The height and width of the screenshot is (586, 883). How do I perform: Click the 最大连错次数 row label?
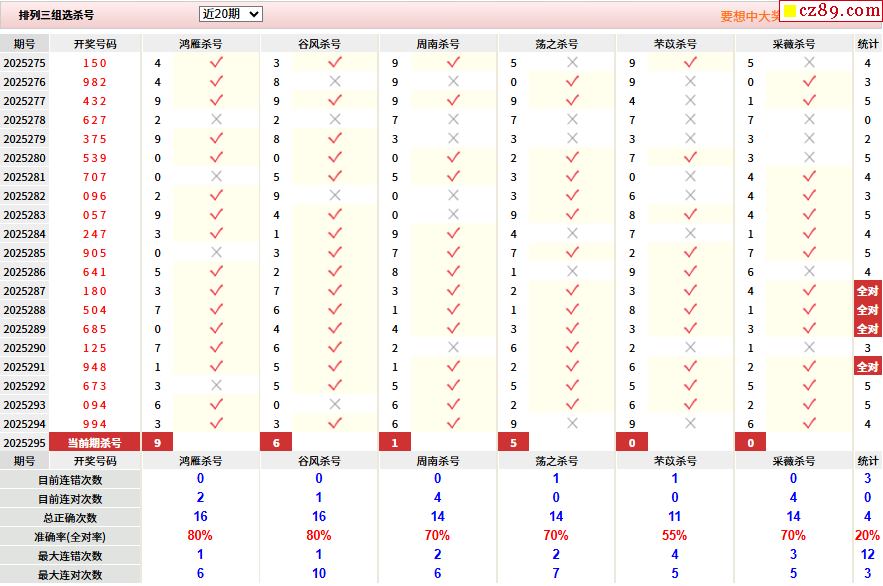point(70,556)
